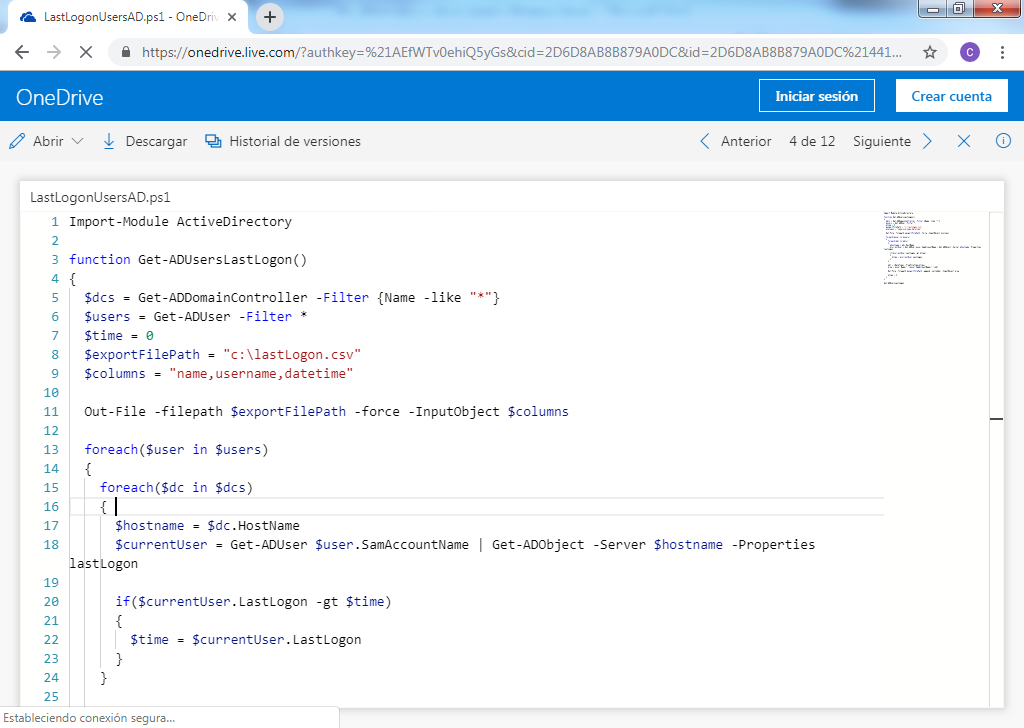
Task: Click the string "name,username,datetime"
Action: (261, 373)
